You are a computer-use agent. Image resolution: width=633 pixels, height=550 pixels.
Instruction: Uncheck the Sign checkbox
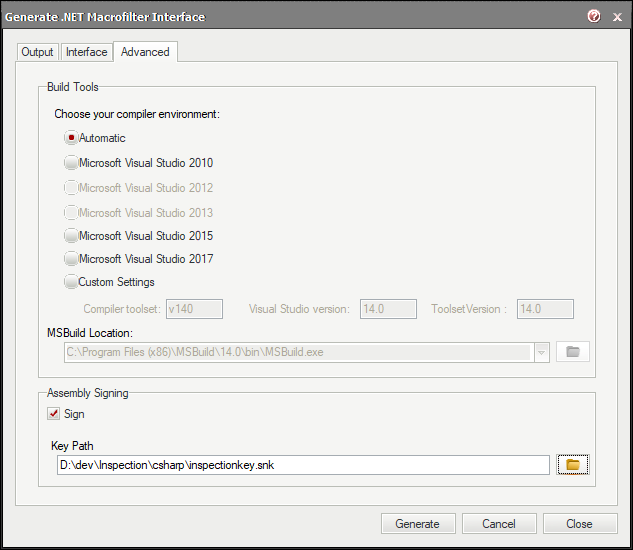(53, 414)
